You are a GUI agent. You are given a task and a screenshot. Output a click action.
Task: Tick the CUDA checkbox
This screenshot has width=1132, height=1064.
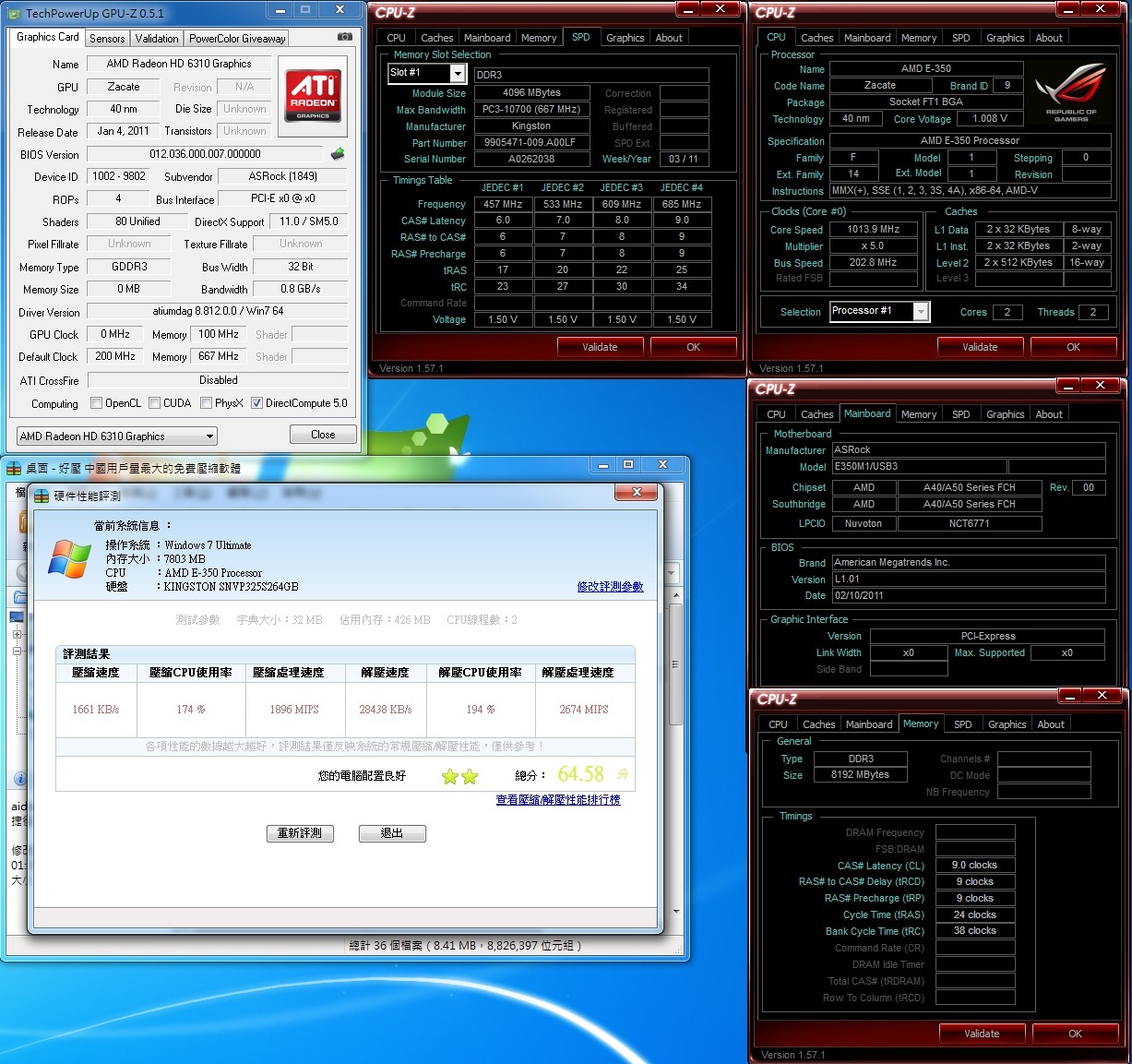[x=154, y=403]
